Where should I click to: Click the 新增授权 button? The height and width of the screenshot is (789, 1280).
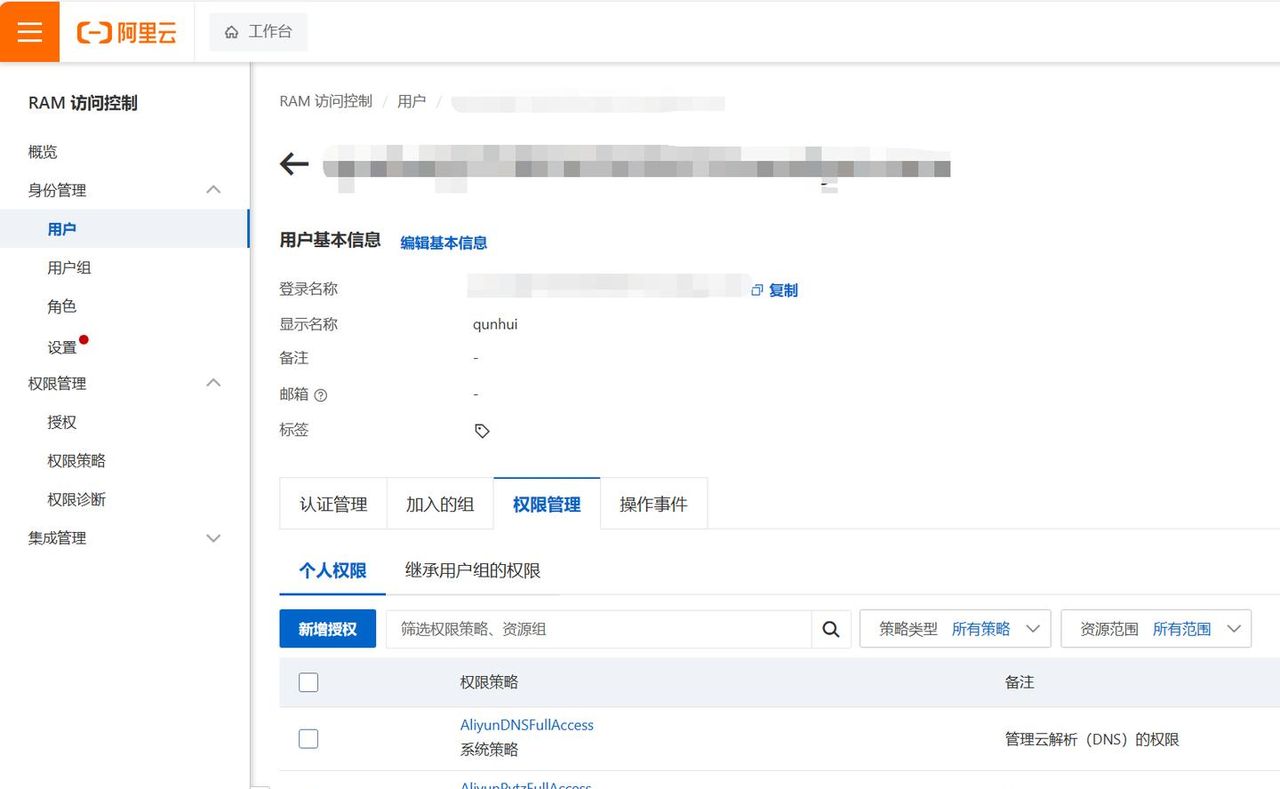click(328, 629)
